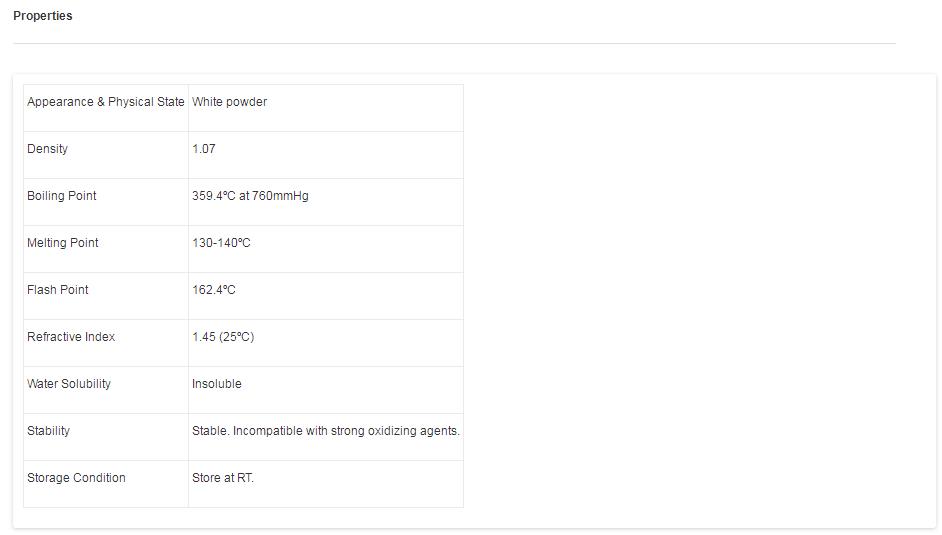This screenshot has height=535, width=942.
Task: Click the Flash Point label
Action: point(57,290)
